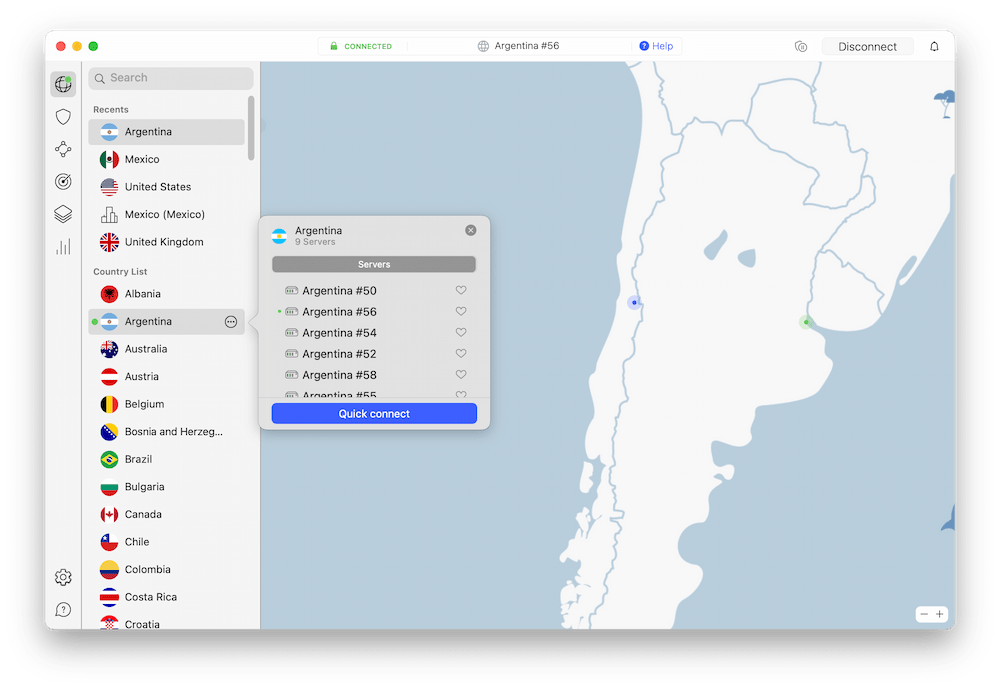Click the green lock connected icon

pos(334,46)
